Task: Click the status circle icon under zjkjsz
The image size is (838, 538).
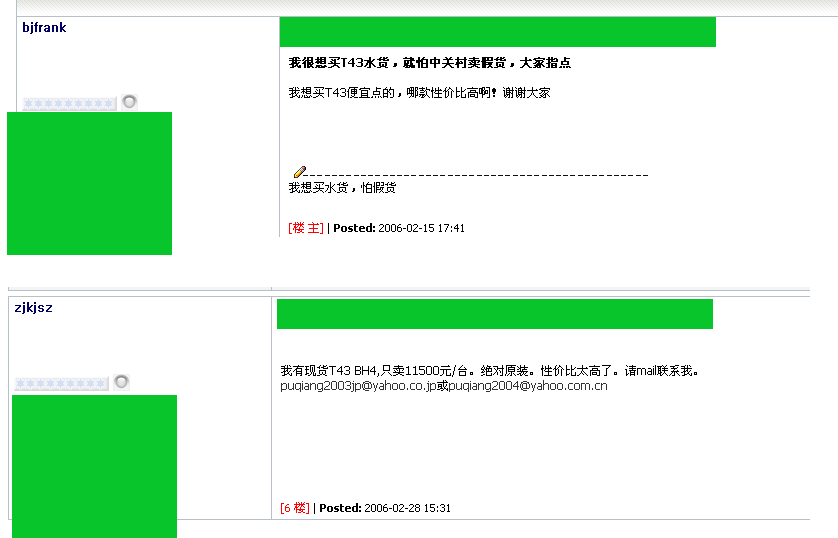Action: [x=121, y=382]
